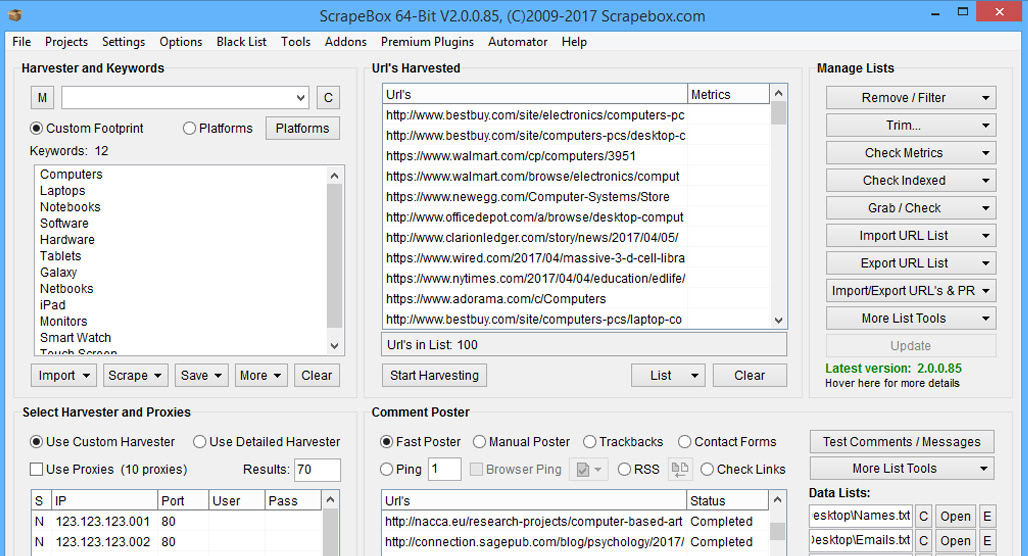The image size is (1028, 556).
Task: Open the Browser Ping options icon dropdown
Action: tap(588, 469)
